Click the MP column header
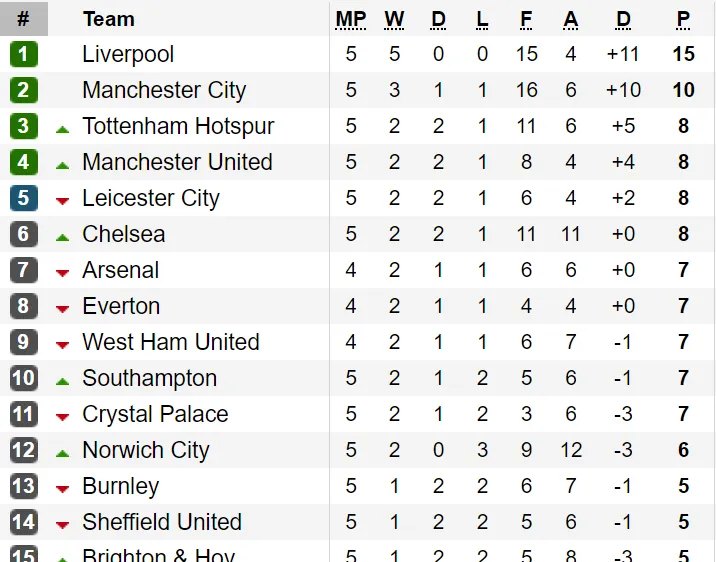Screen dimensions: 716x562 (351, 19)
